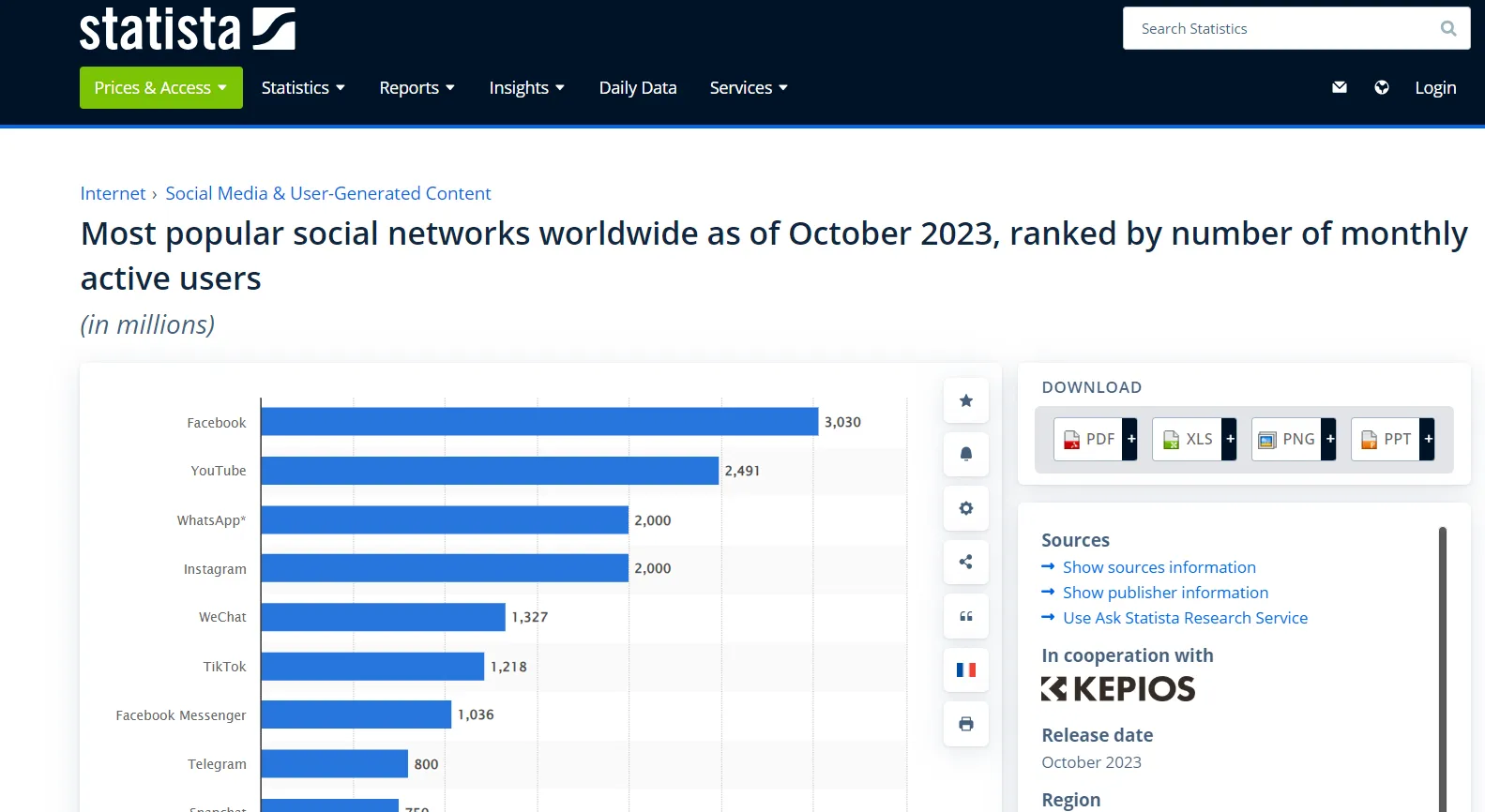Click the star favorite icon beside chart
This screenshot has width=1485, height=812.
point(966,400)
